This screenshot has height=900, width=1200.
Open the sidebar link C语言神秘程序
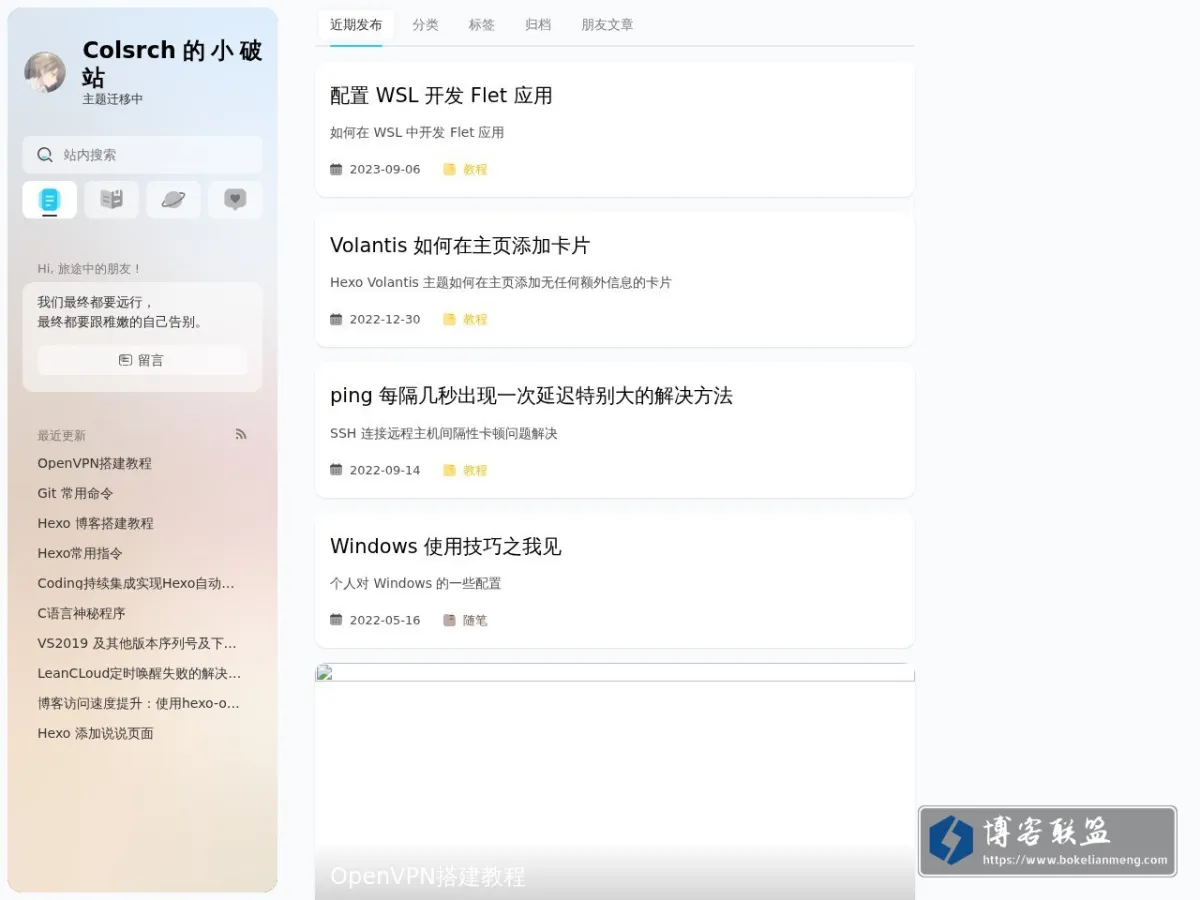point(82,613)
